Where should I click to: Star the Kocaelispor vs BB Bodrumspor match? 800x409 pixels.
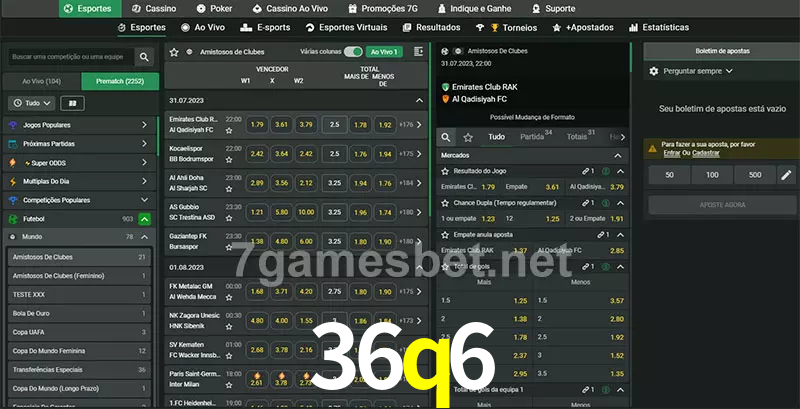point(229,160)
